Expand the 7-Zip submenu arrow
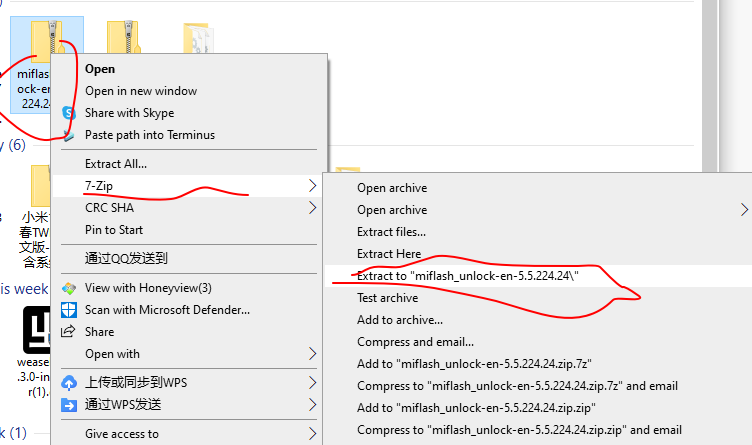Viewport: 752px width, 445px height. click(313, 186)
